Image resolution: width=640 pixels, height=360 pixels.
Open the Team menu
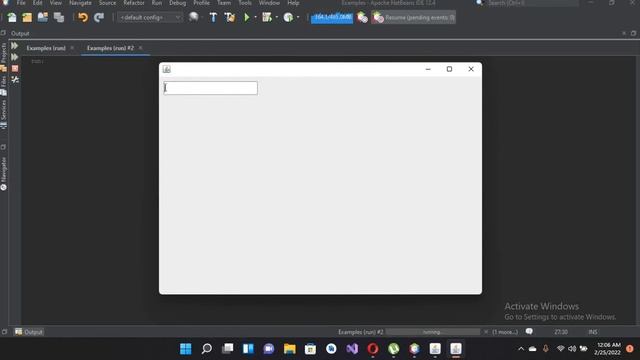(x=224, y=3)
